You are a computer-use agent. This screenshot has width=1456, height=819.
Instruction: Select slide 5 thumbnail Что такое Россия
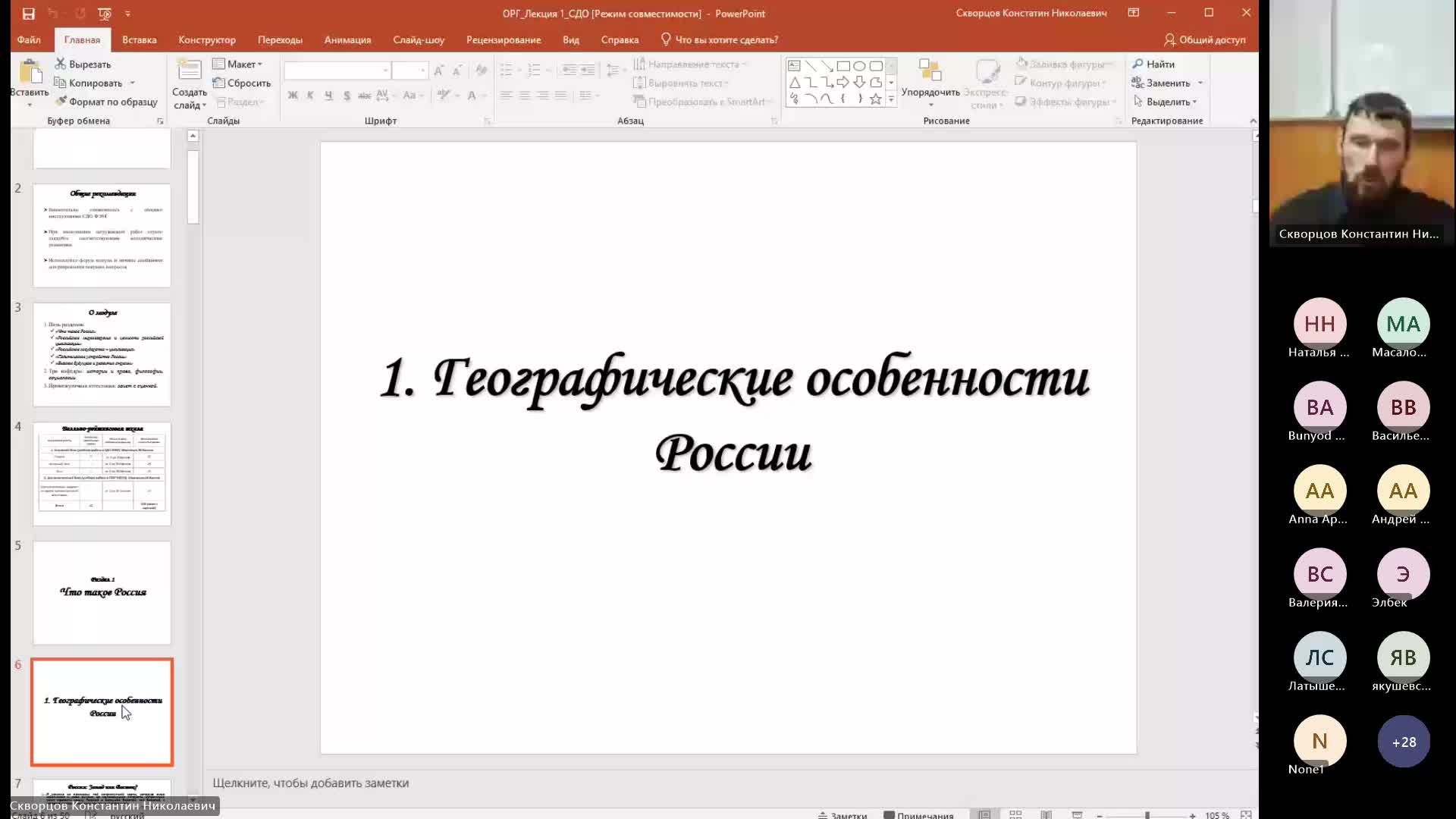point(102,592)
